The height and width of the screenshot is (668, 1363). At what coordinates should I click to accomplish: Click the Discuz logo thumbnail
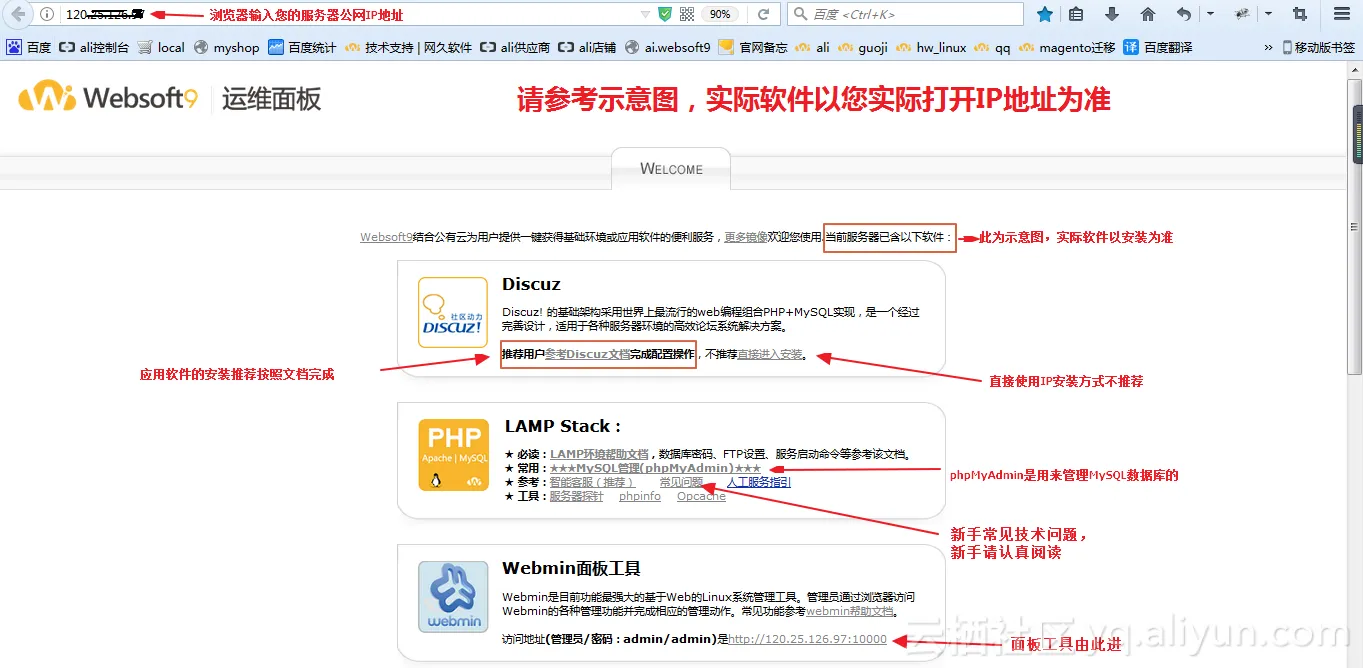[453, 313]
